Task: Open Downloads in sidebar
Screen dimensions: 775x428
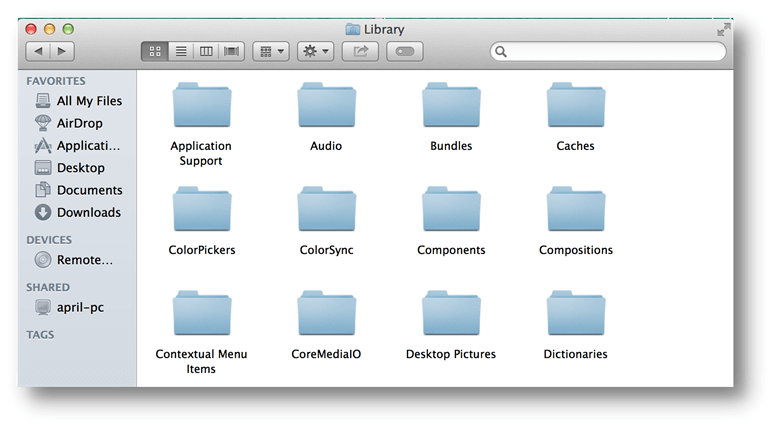Action: [x=78, y=213]
